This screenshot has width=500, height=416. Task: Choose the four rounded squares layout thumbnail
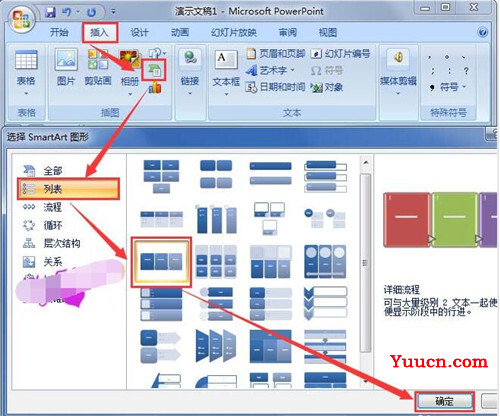[216, 174]
